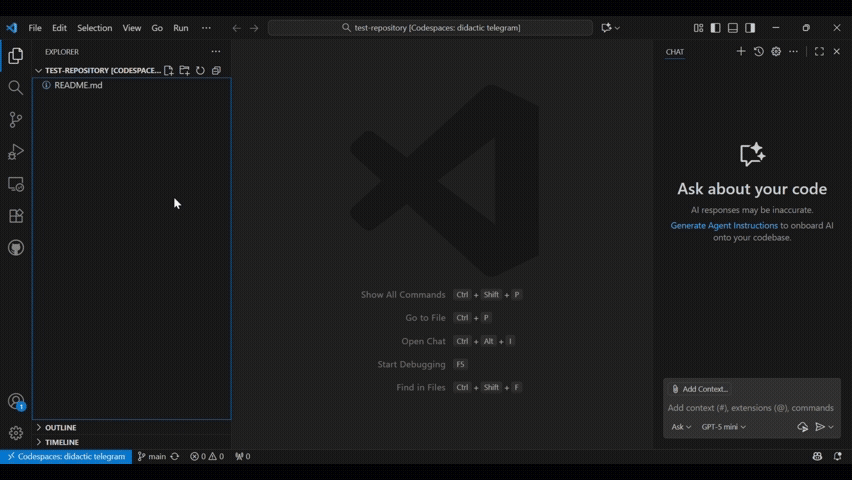Collapse the TEST-REPOSITORY folder section
The width and height of the screenshot is (852, 480).
pos(39,71)
